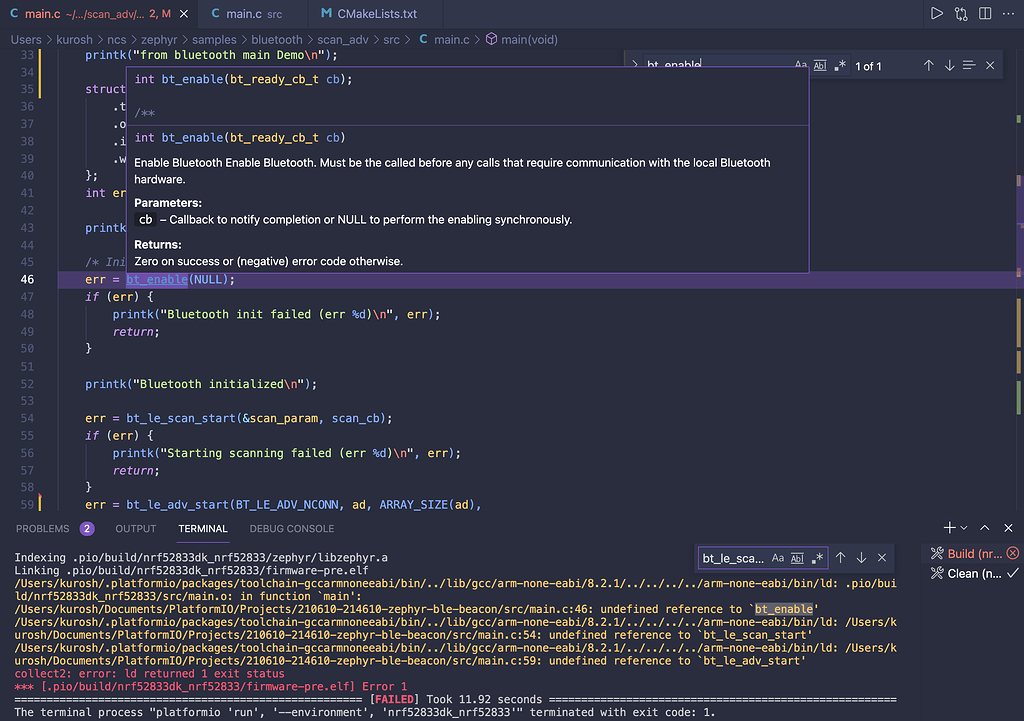Go to next terminal find match
The height and width of the screenshot is (721, 1024).
[861, 558]
